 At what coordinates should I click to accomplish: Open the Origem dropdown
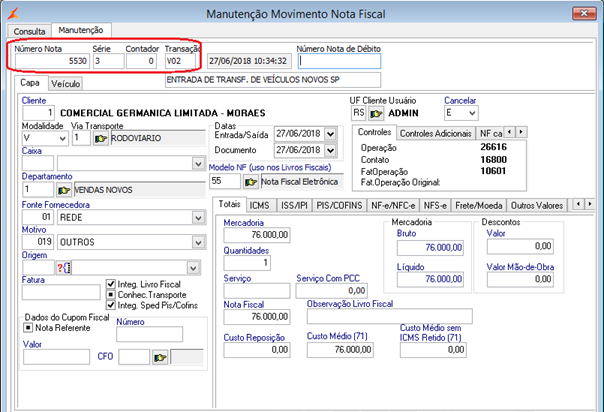tap(193, 268)
